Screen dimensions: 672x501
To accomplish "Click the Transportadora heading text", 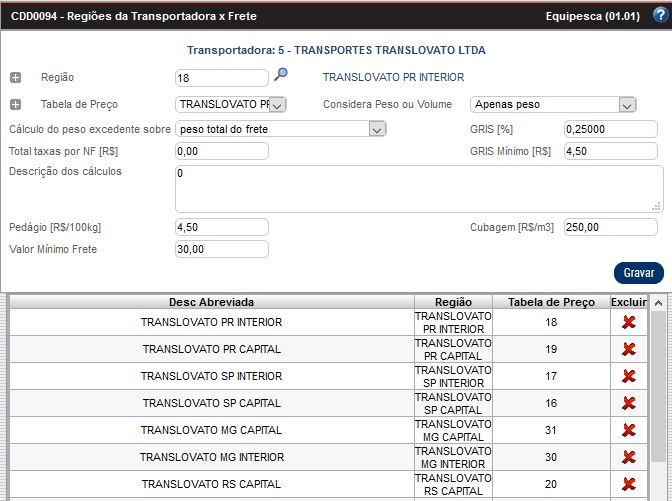I will (336, 50).
